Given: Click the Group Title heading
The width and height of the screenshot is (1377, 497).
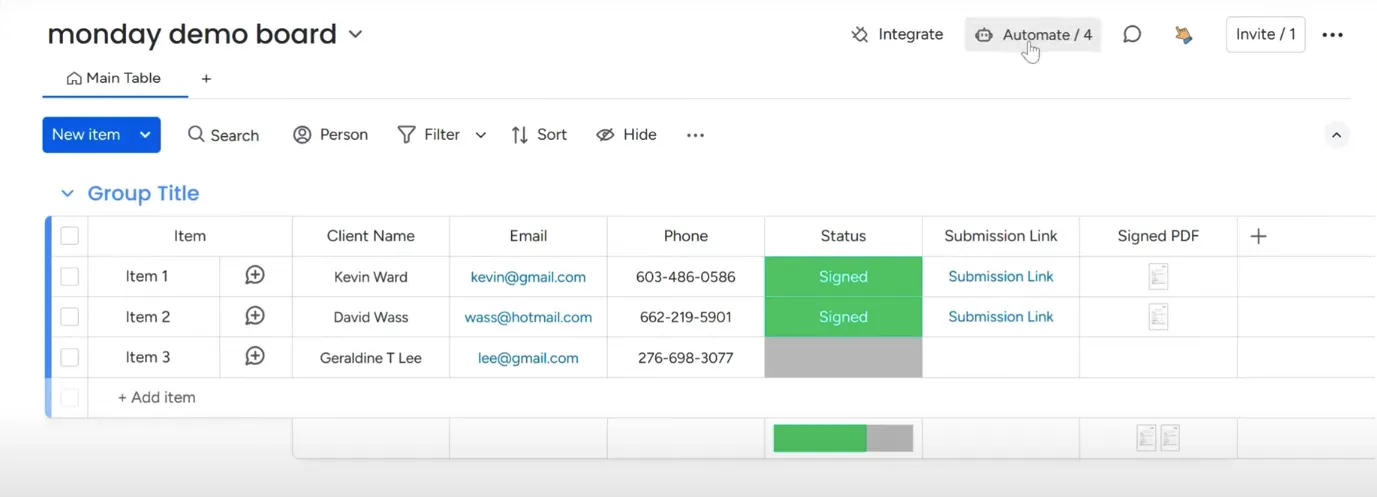Looking at the screenshot, I should 143,194.
